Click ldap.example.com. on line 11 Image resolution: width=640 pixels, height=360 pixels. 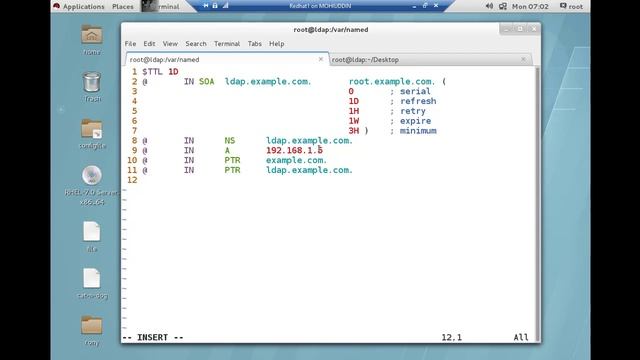point(309,170)
